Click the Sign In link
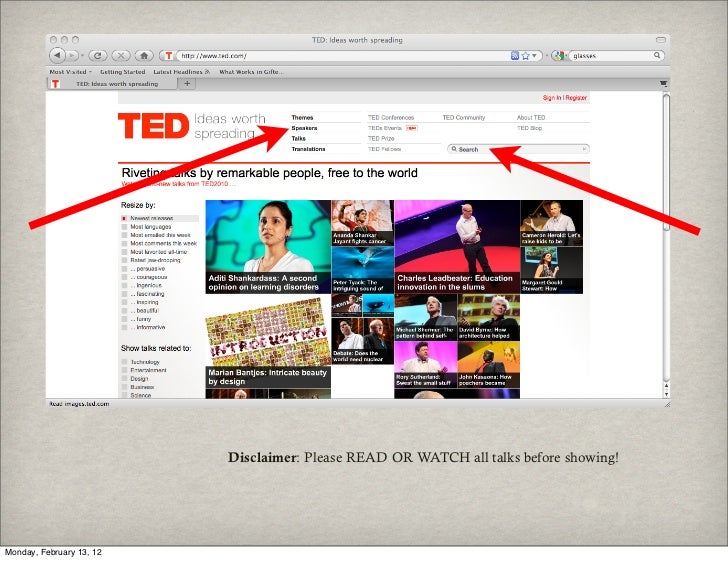The width and height of the screenshot is (728, 561). (552, 98)
